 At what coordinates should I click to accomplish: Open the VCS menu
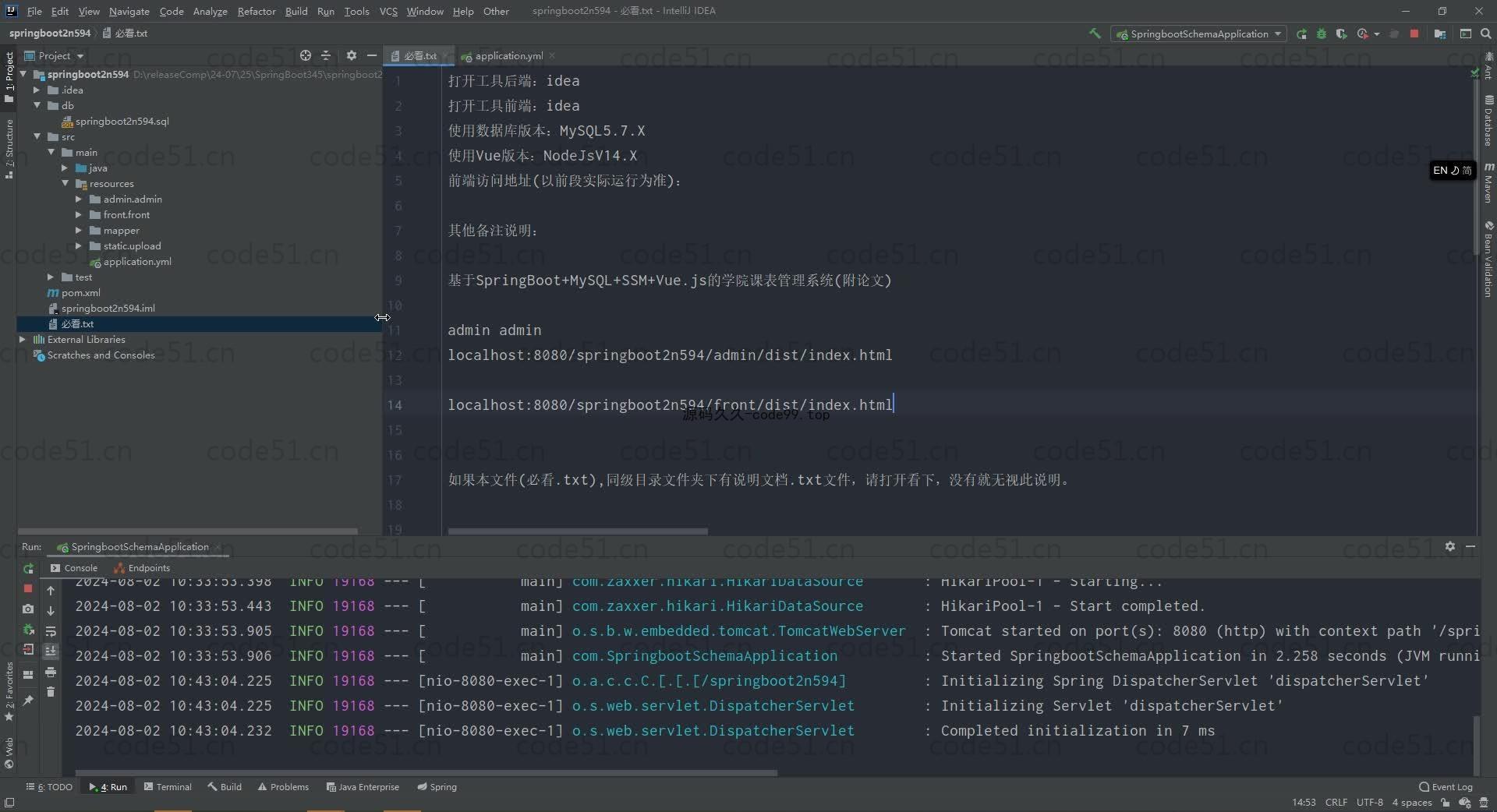tap(388, 11)
